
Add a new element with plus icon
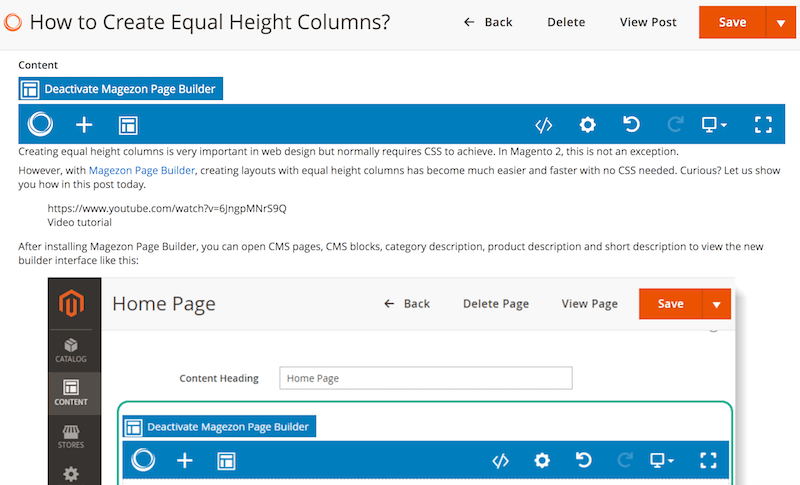click(84, 125)
